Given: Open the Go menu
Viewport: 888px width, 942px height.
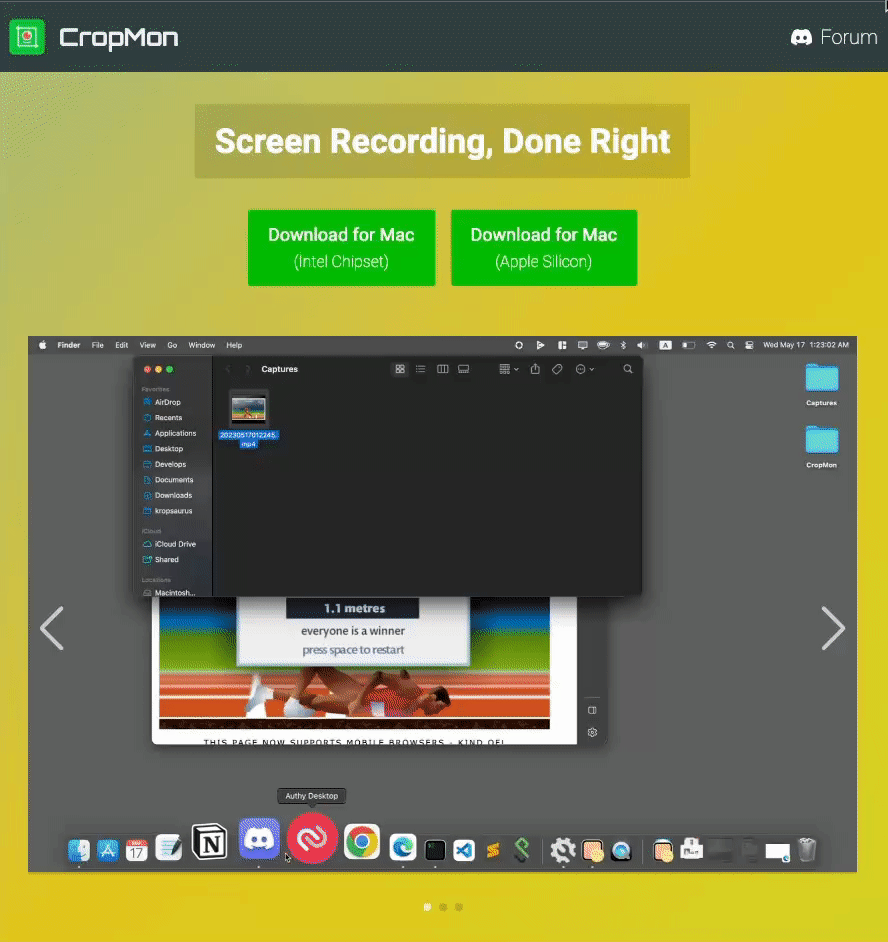Looking at the screenshot, I should point(172,345).
